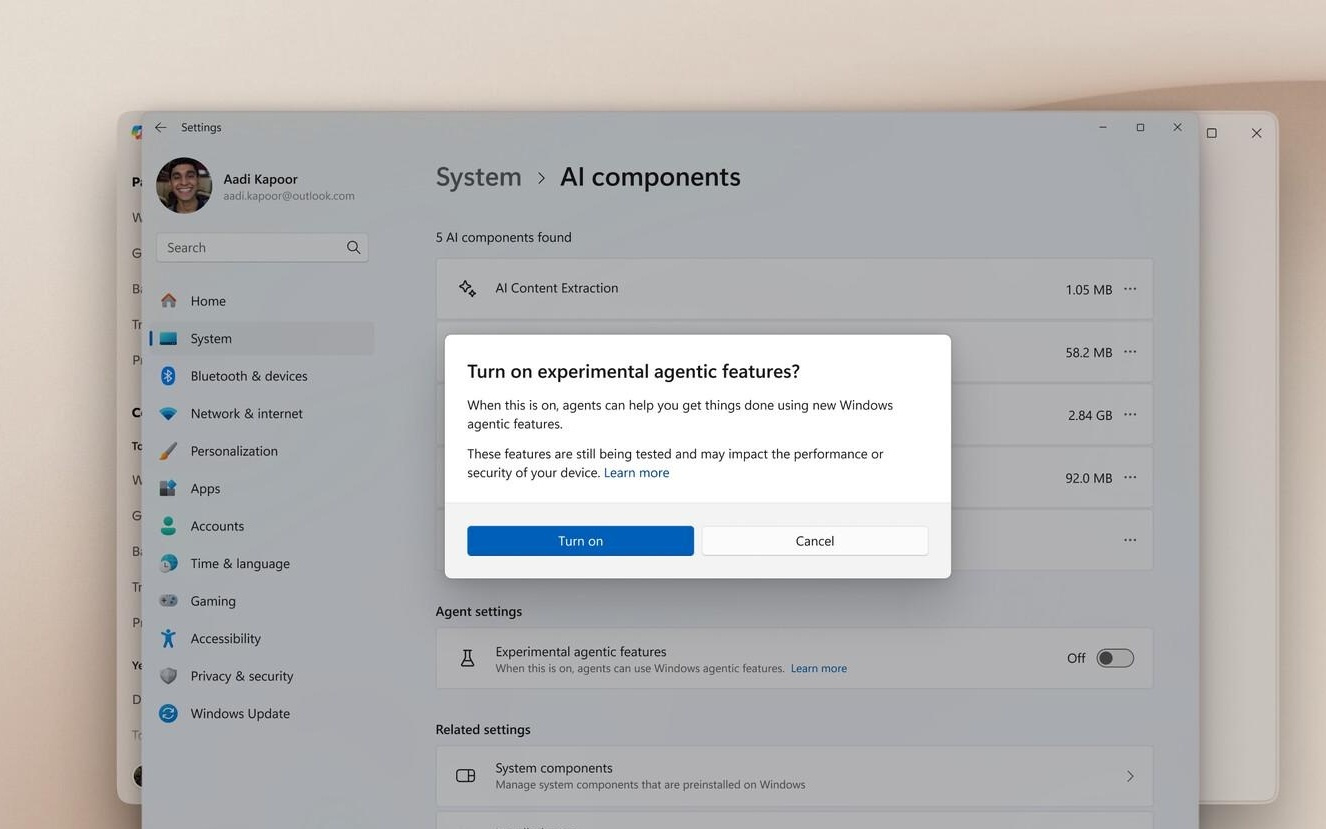
Task: Open more options for AI Content Extraction
Action: click(1129, 289)
